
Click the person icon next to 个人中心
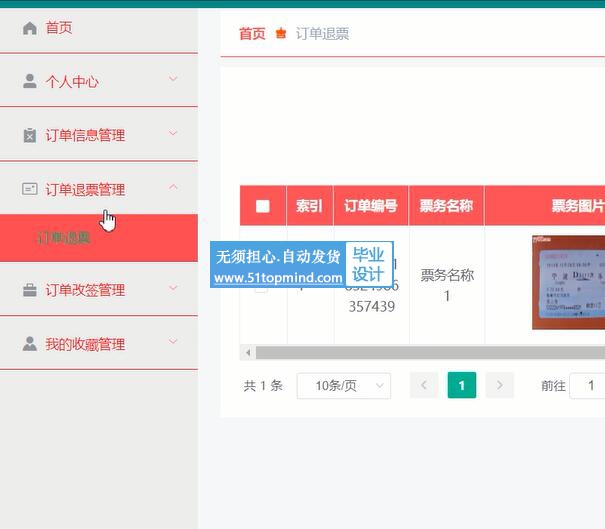30,82
